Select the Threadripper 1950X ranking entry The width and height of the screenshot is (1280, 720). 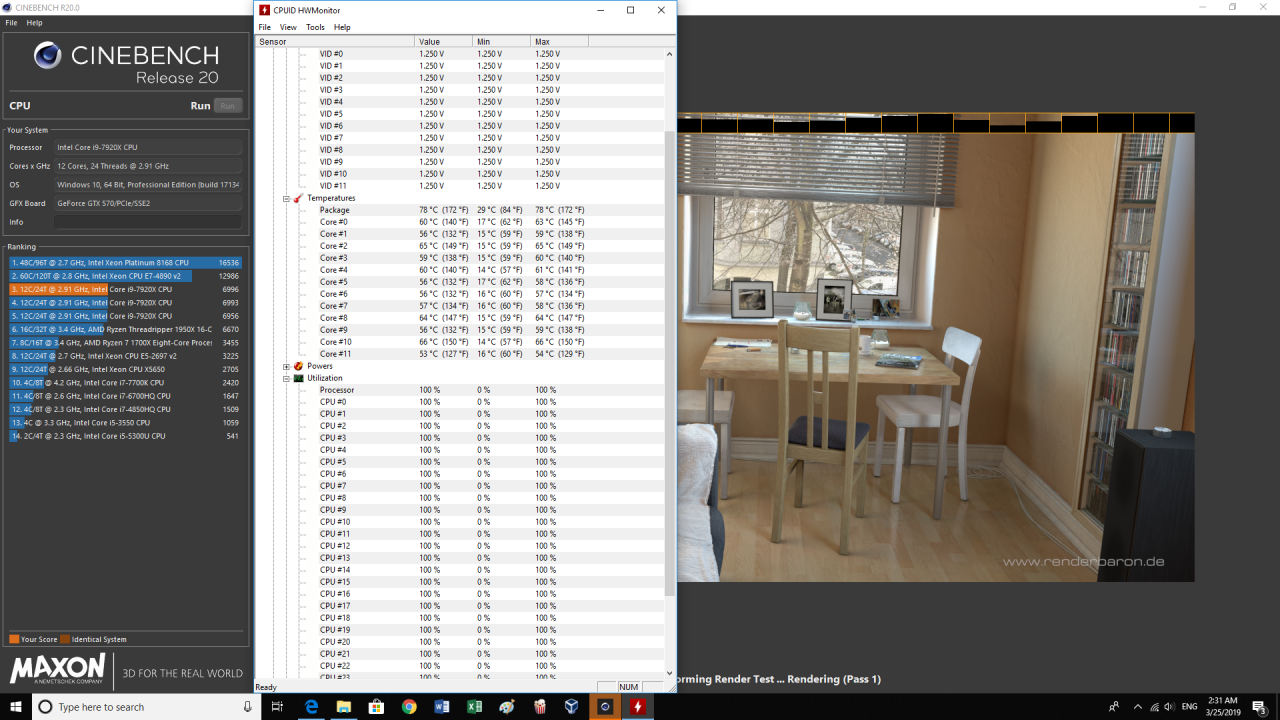click(x=125, y=329)
